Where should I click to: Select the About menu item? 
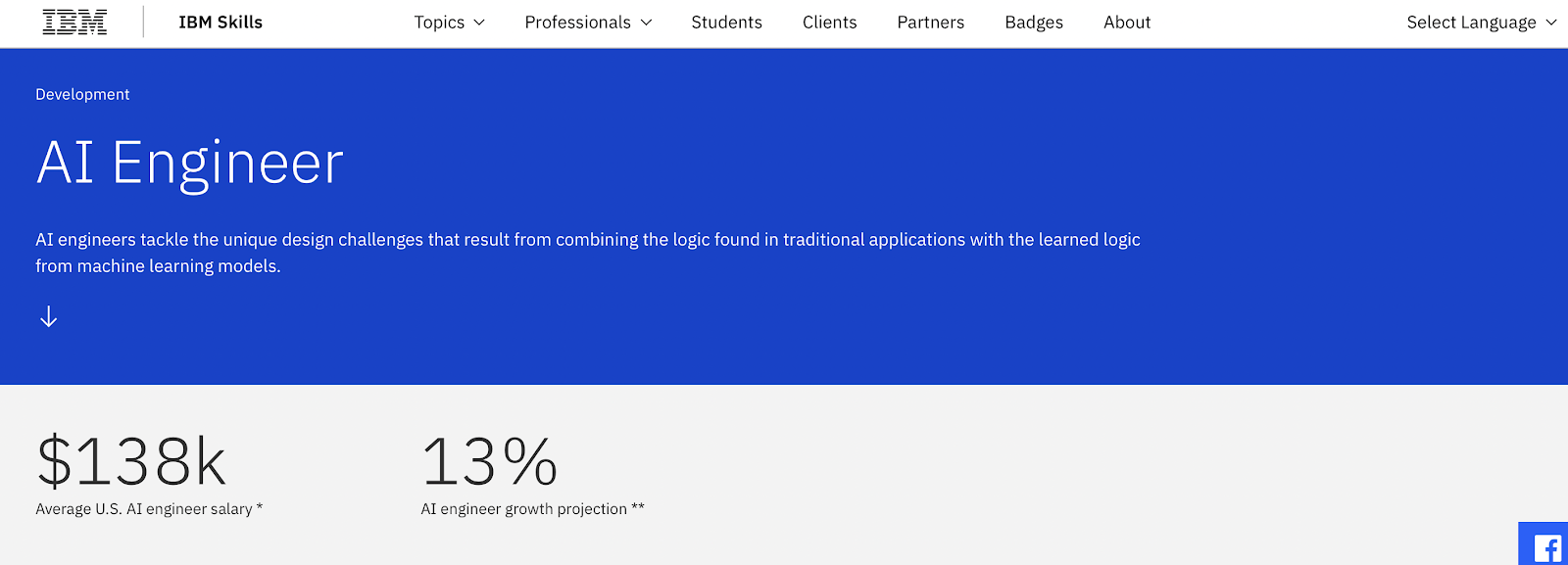point(1127,23)
